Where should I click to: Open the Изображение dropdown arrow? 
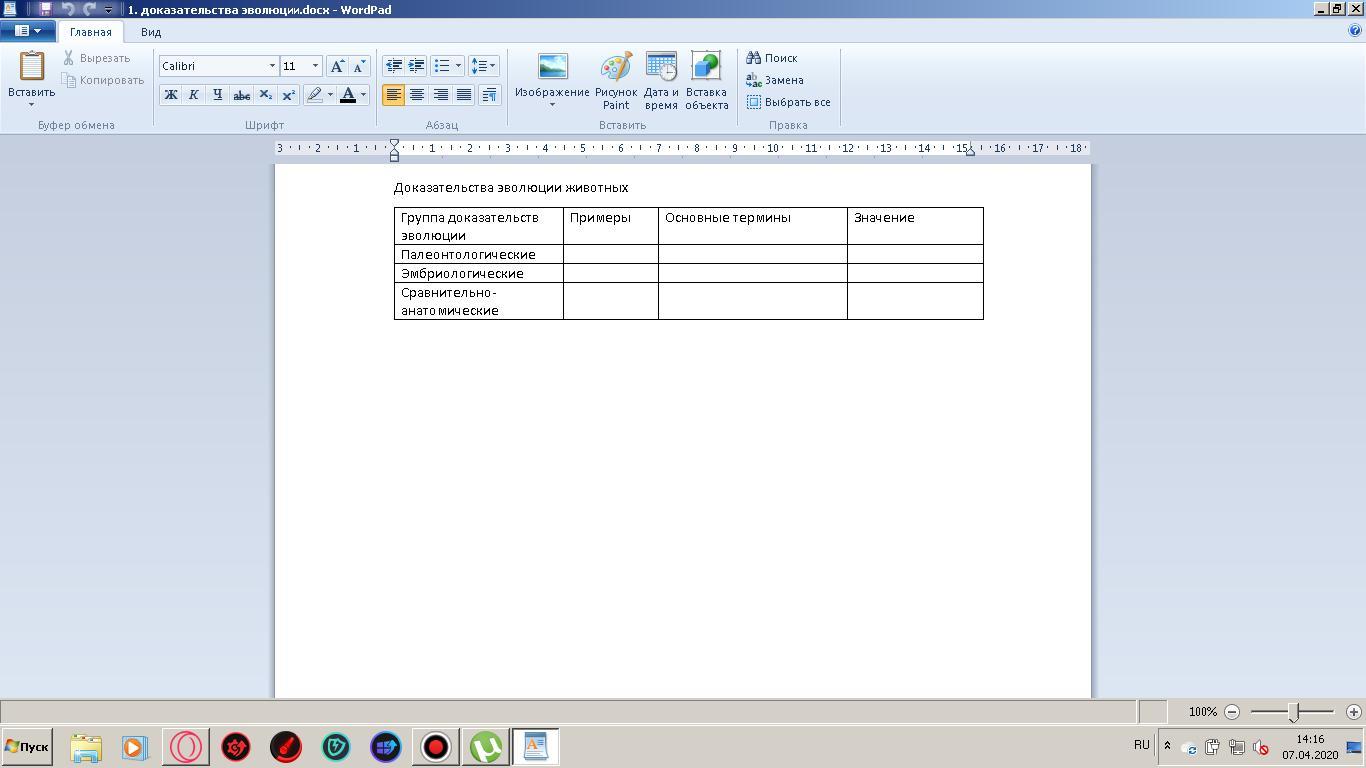coord(552,104)
